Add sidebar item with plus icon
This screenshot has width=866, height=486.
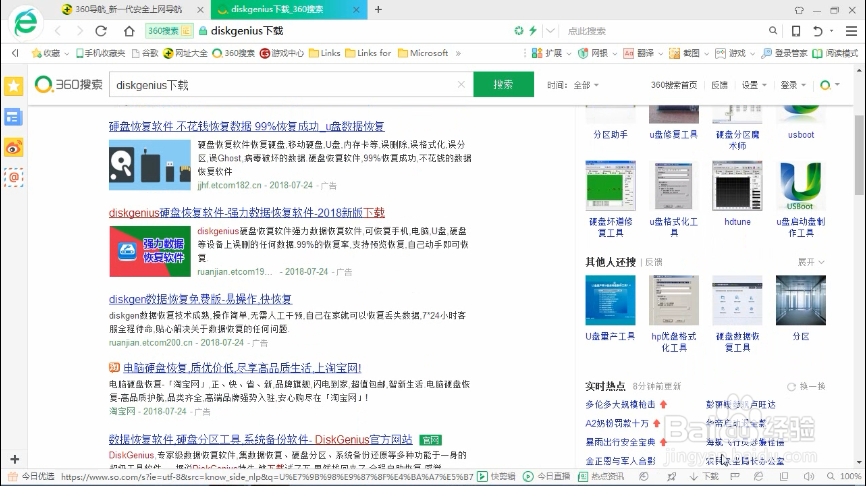tap(14, 459)
